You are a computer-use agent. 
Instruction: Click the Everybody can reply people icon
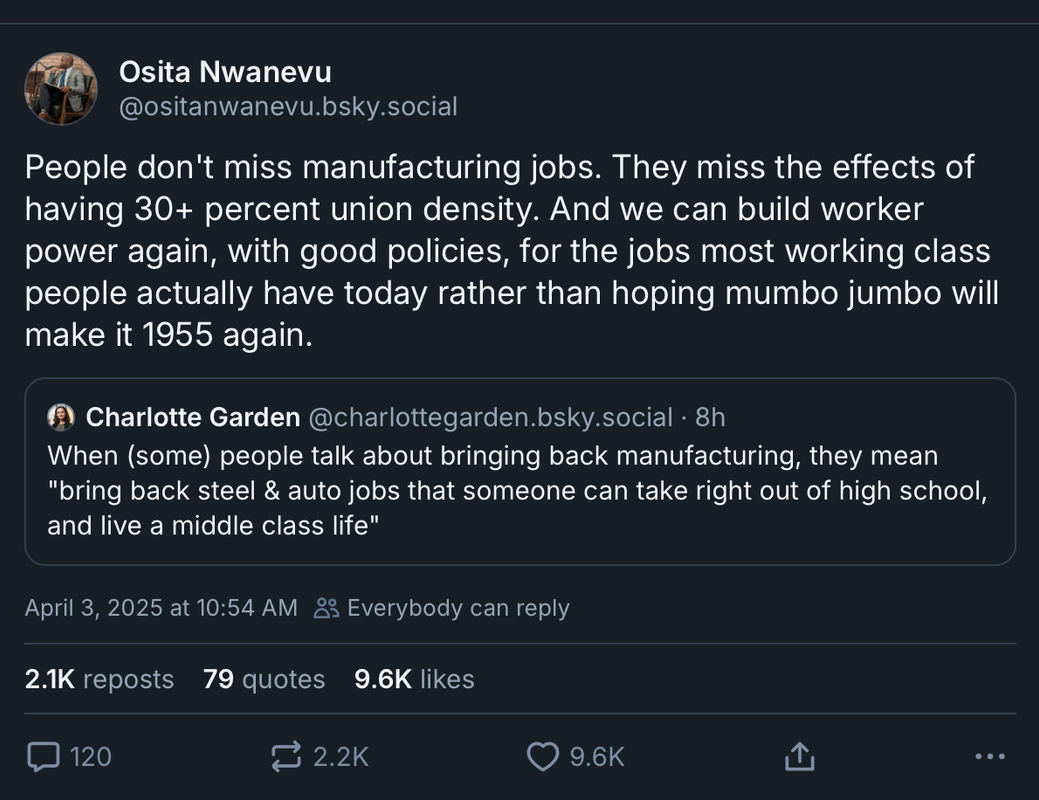point(326,608)
